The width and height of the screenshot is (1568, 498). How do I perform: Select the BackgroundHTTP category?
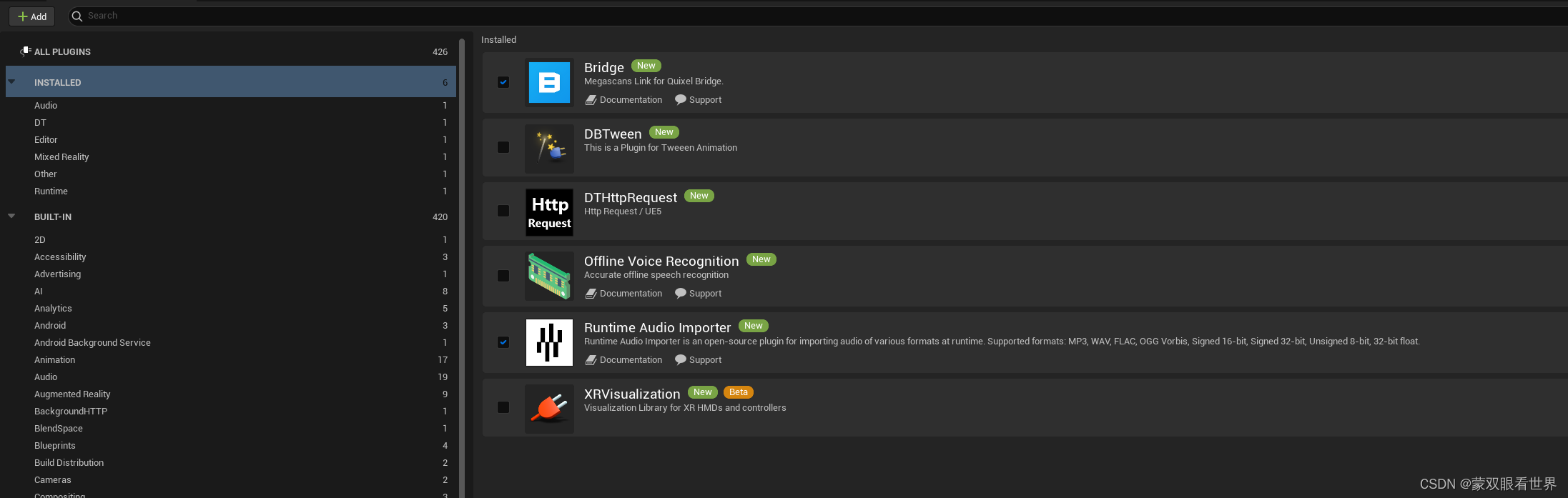coord(231,411)
